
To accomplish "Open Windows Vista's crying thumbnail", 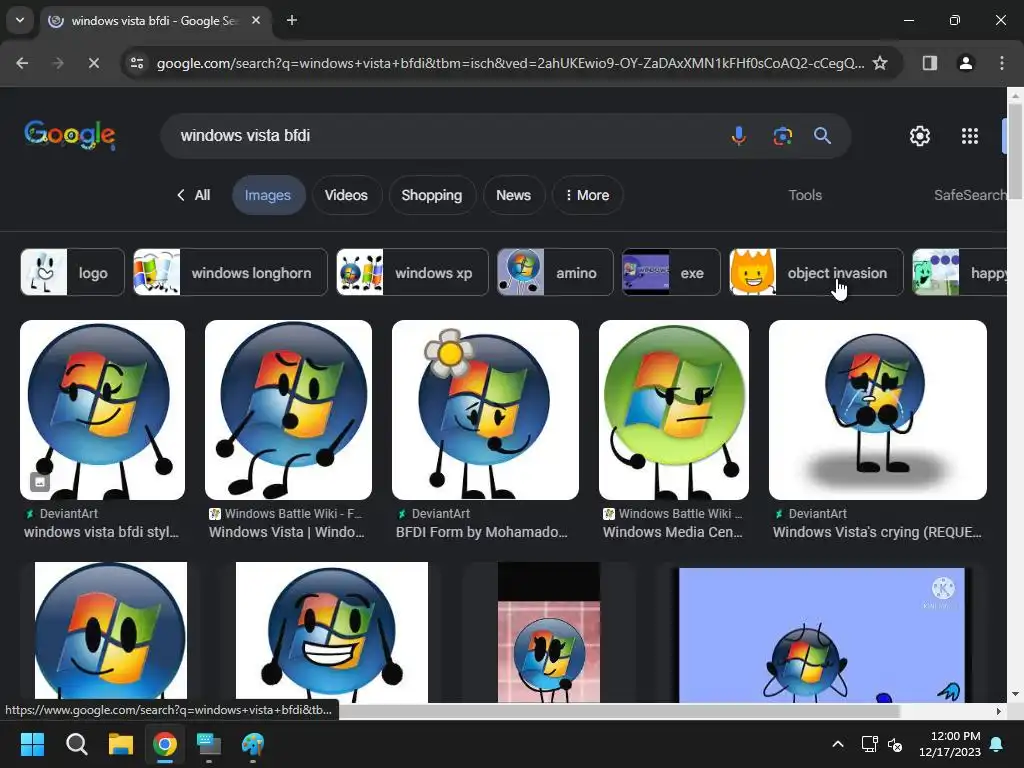I will click(878, 410).
